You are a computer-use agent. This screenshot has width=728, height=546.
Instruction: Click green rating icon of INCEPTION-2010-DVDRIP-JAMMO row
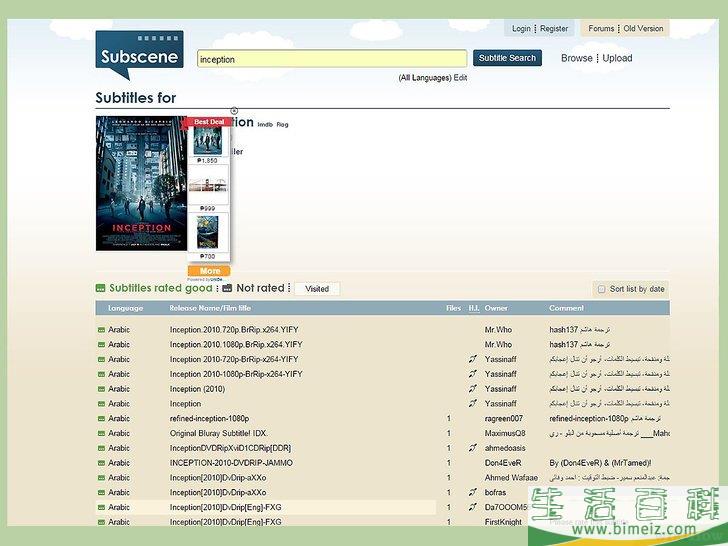tap(101, 463)
